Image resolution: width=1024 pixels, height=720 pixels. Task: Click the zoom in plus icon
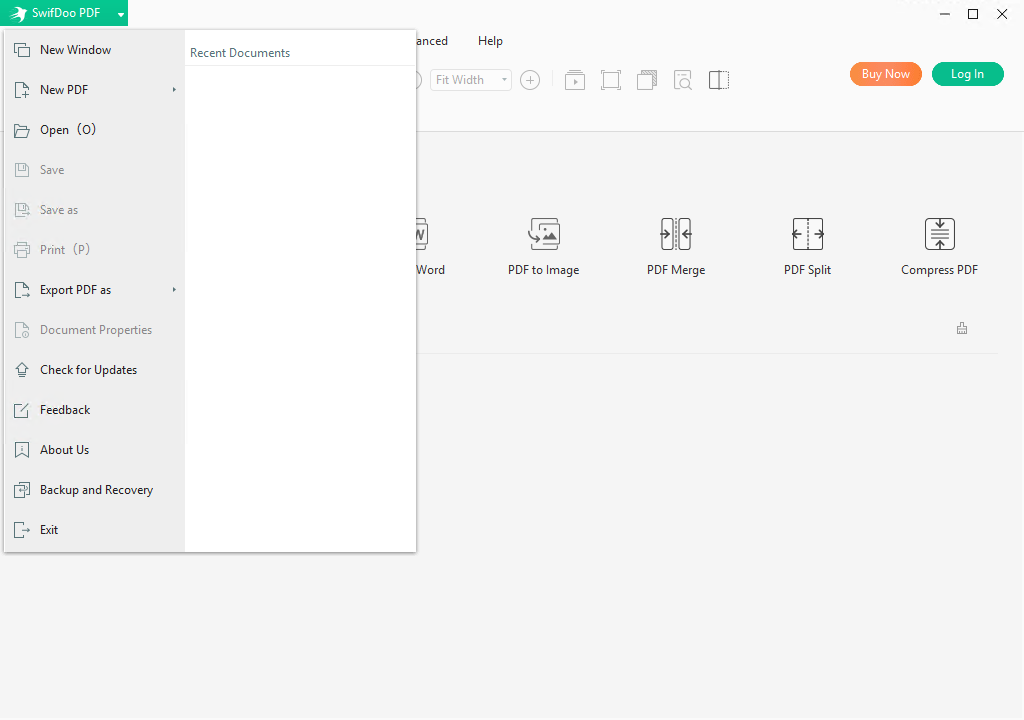tap(530, 80)
